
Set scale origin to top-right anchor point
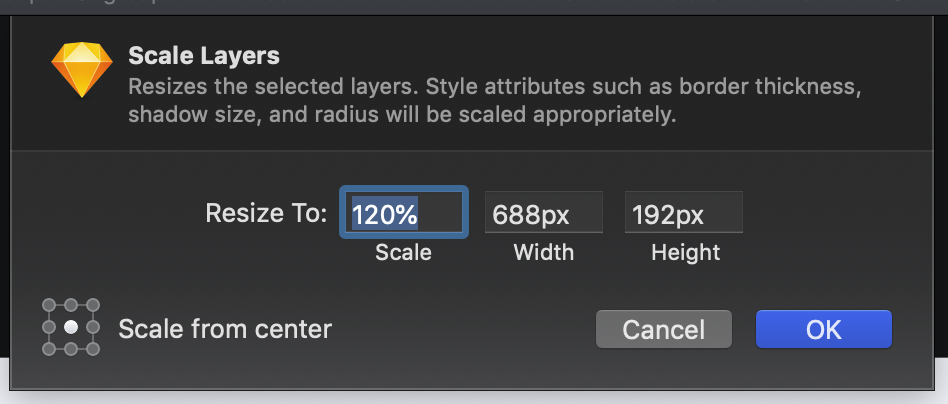(x=93, y=305)
